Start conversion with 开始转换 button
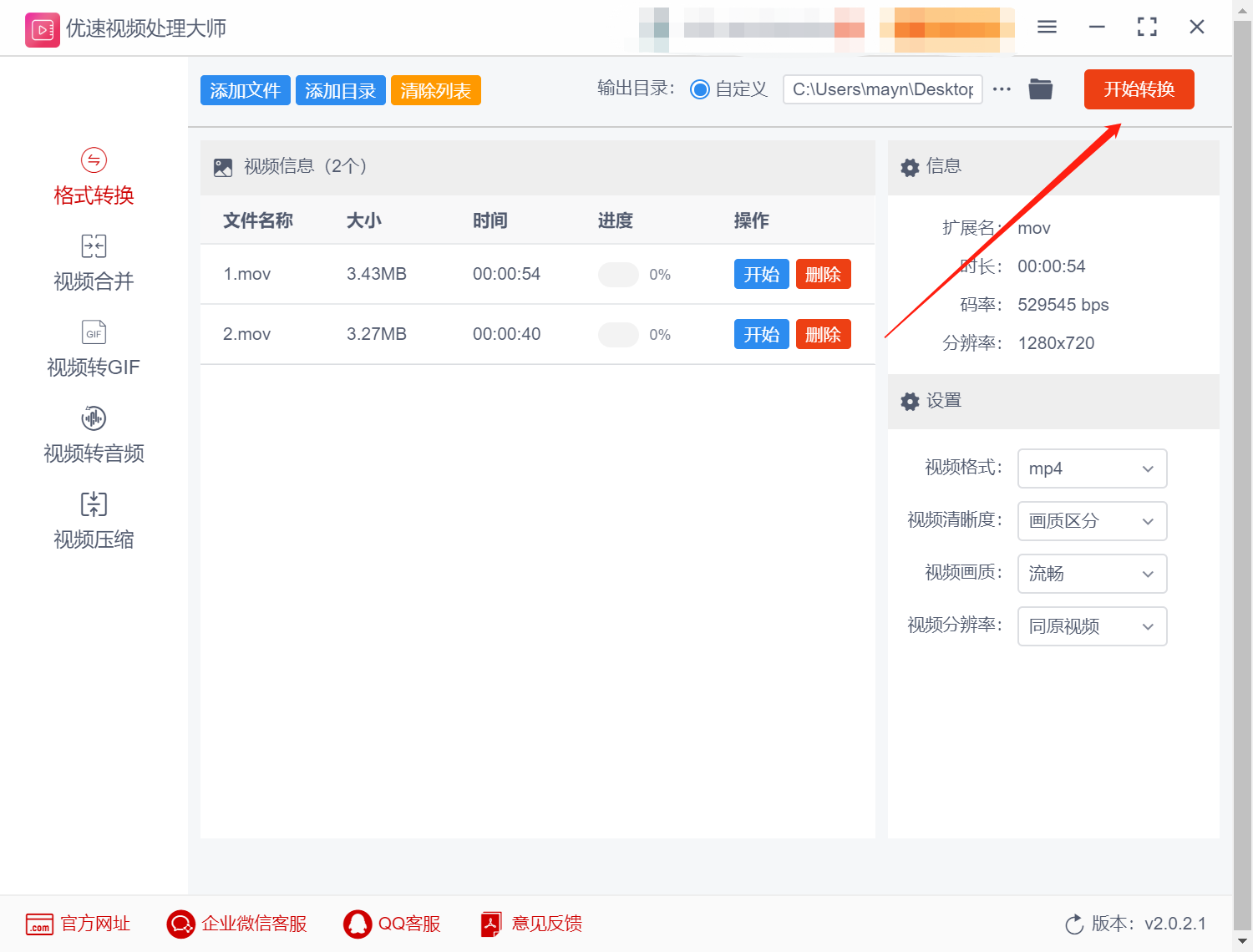The width and height of the screenshot is (1253, 952). tap(1139, 89)
